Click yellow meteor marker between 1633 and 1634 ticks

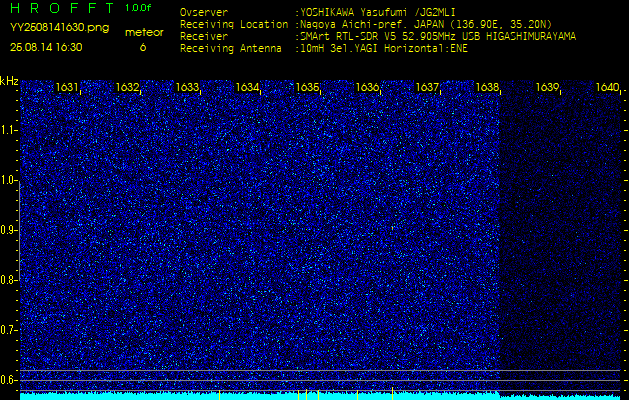coord(219,394)
